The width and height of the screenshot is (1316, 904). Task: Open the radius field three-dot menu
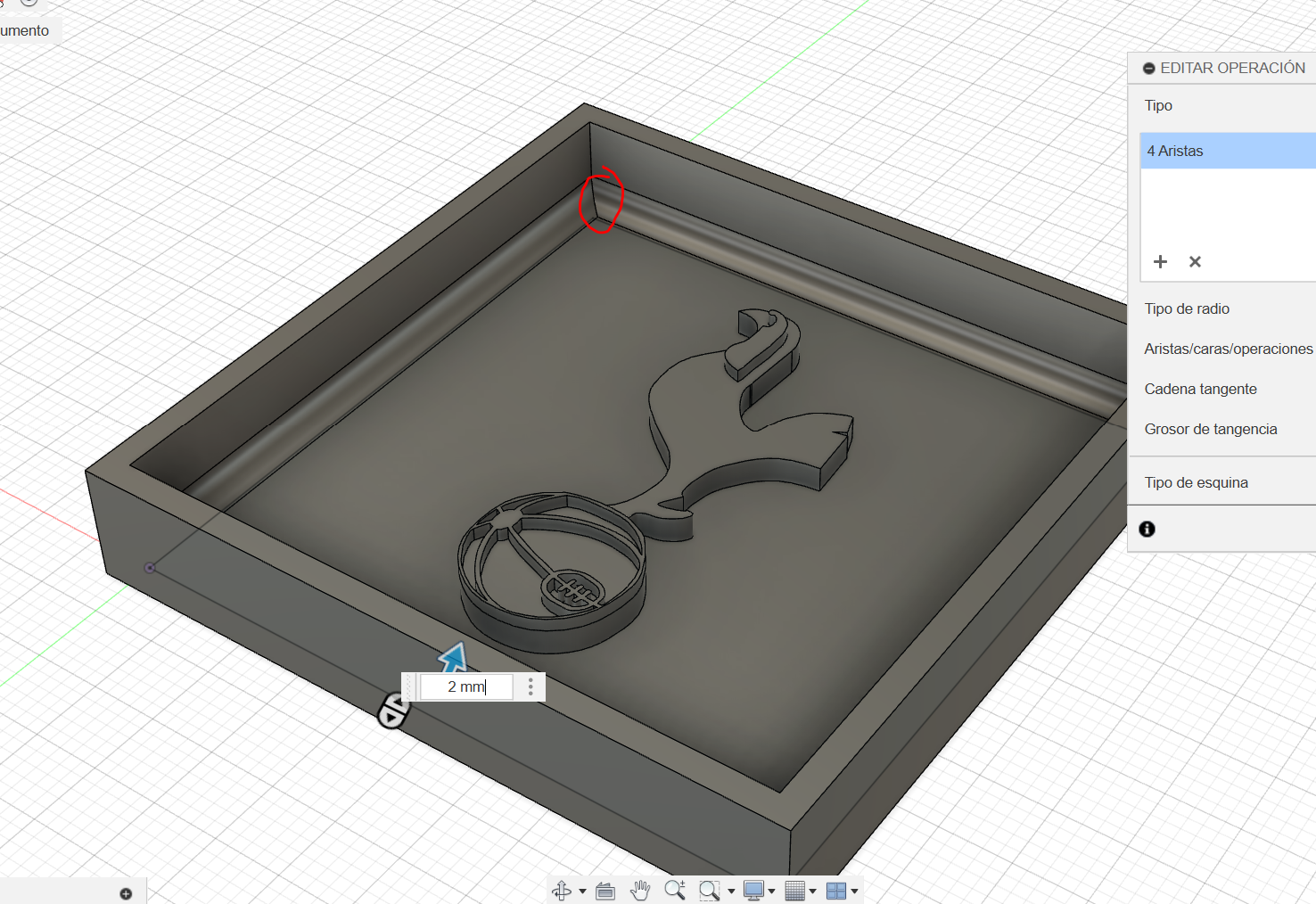point(531,686)
